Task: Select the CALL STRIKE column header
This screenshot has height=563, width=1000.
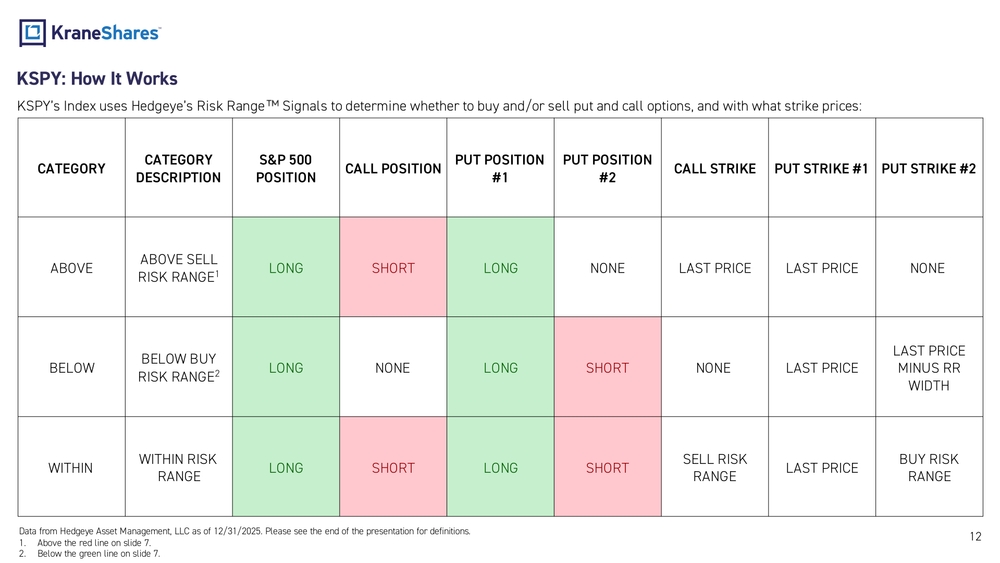Action: [714, 169]
